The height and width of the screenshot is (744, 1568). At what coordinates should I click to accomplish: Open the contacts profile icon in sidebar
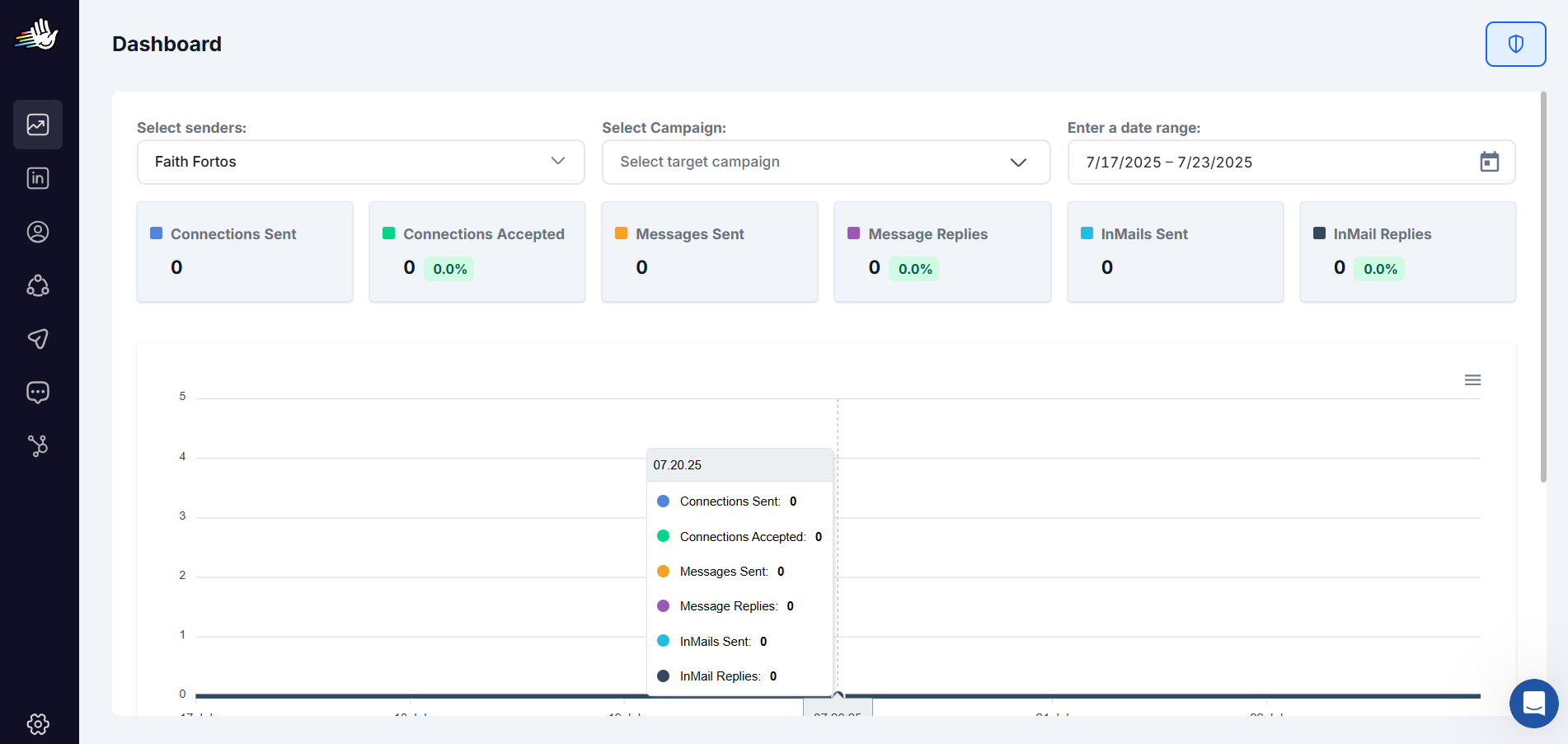[x=38, y=232]
